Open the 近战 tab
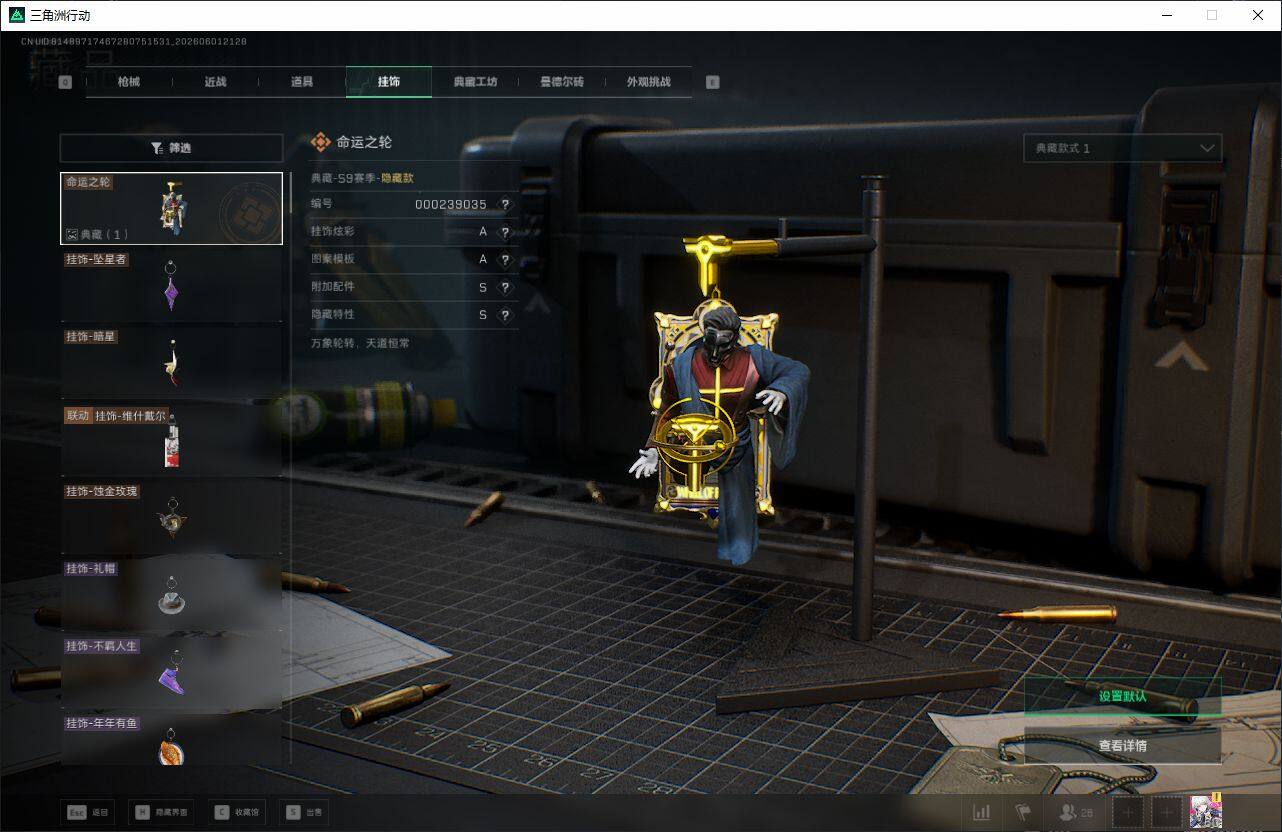The image size is (1282, 832). [x=215, y=82]
